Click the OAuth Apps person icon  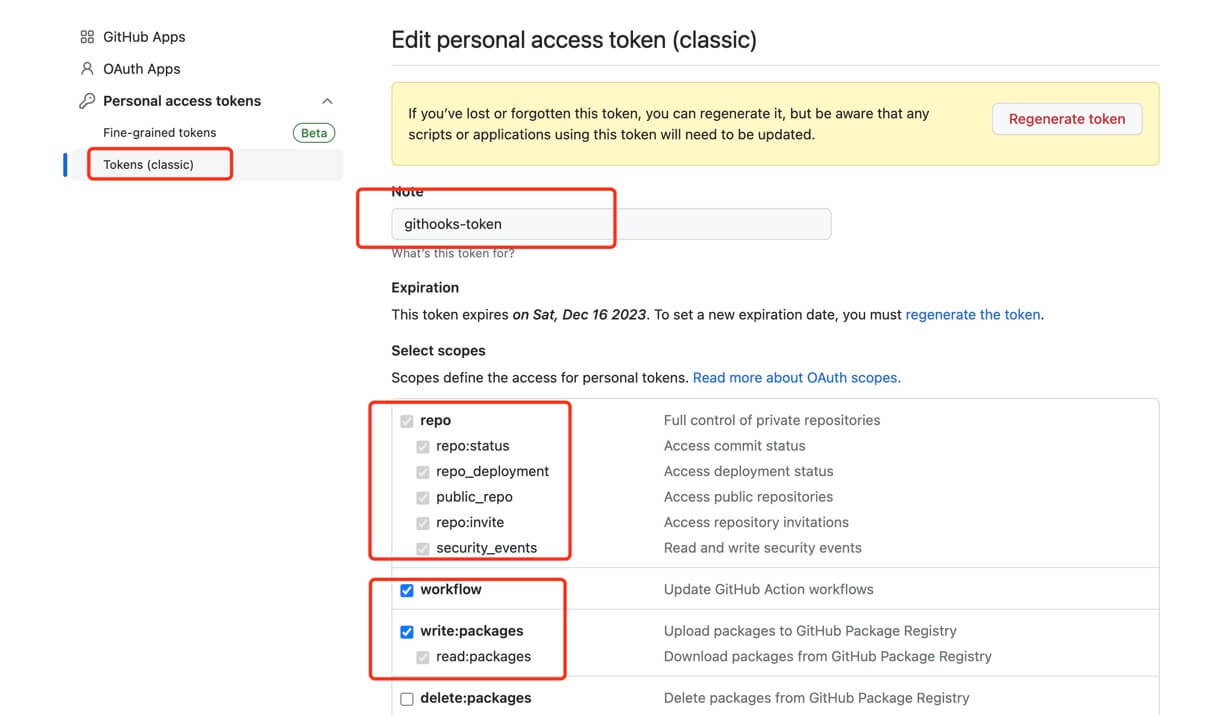pyautogui.click(x=87, y=69)
